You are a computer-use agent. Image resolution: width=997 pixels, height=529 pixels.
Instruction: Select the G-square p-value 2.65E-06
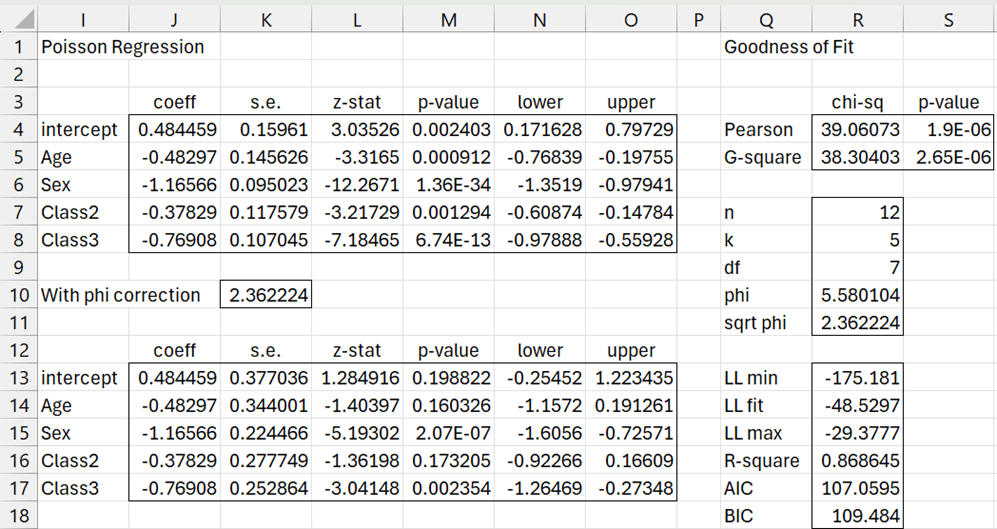coord(949,157)
